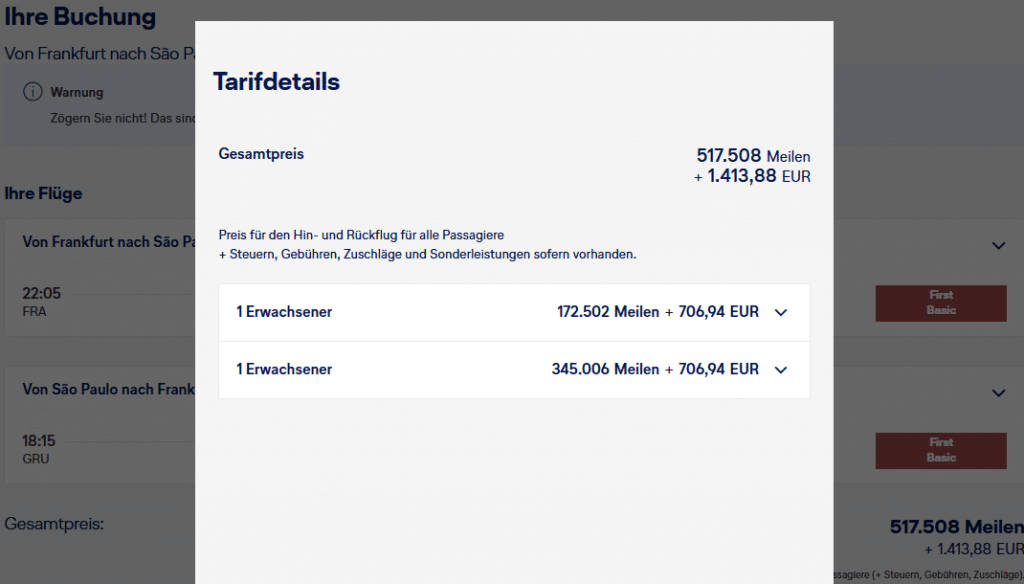
Task: Click the Hin- und Rückflug price note text
Action: point(361,235)
